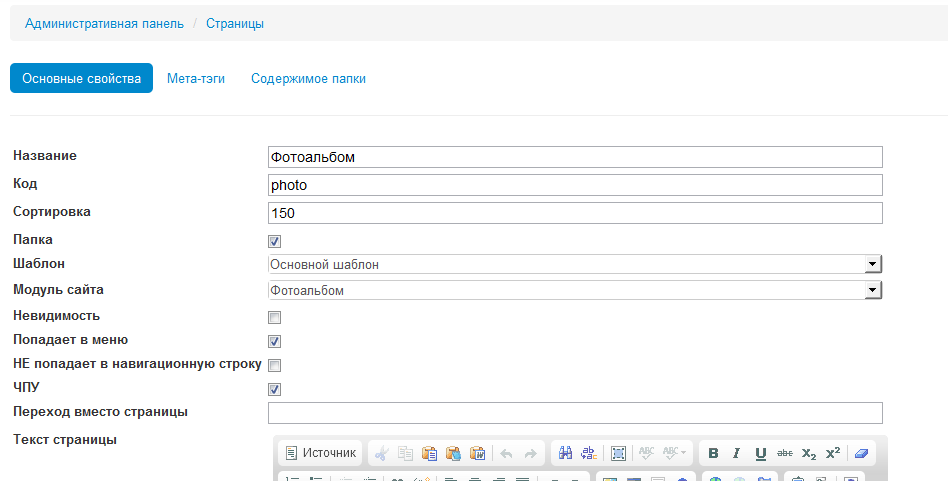Click the Сортировка input field
Image resolution: width=948 pixels, height=481 pixels.
pos(575,213)
